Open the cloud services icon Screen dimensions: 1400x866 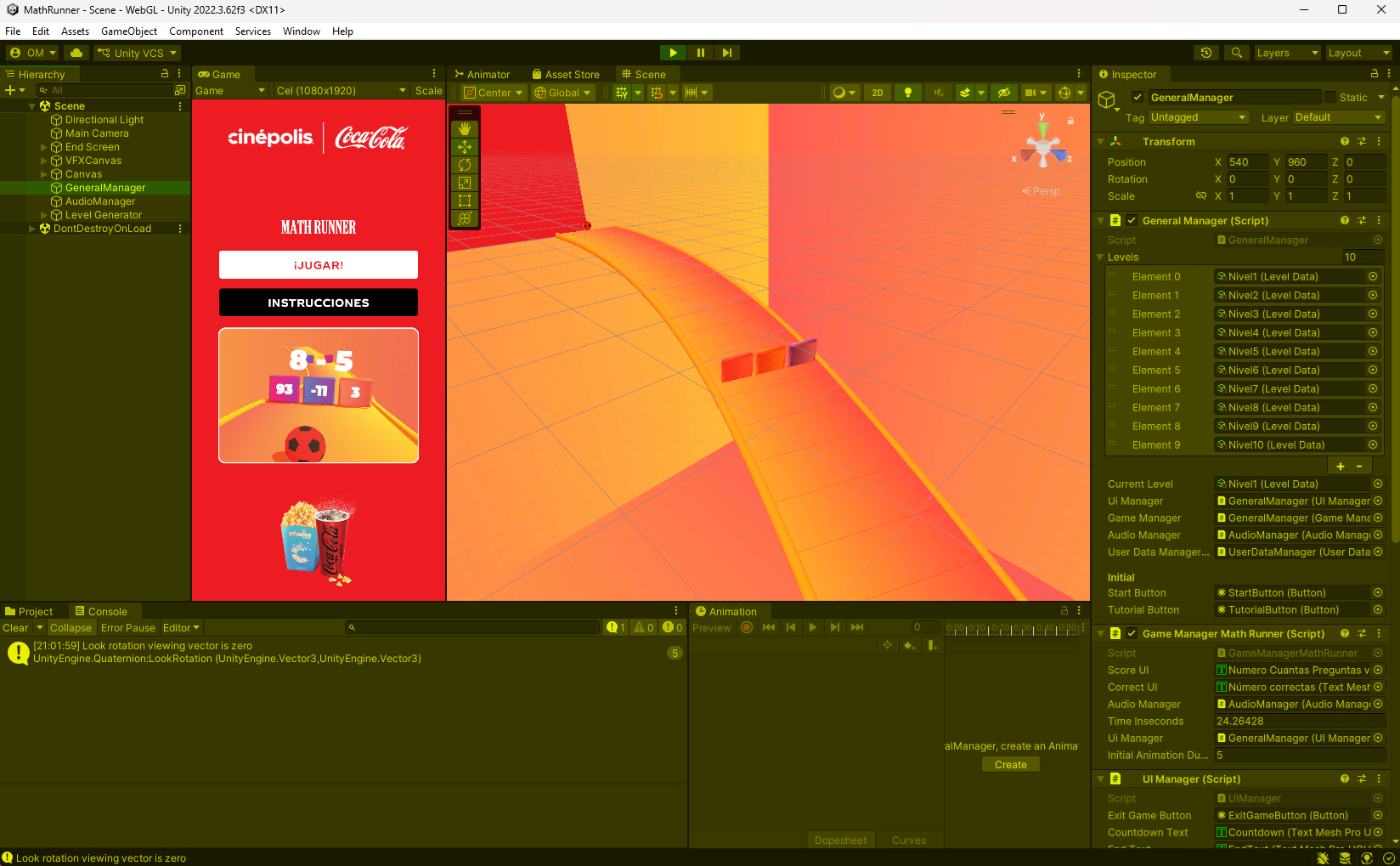[76, 53]
